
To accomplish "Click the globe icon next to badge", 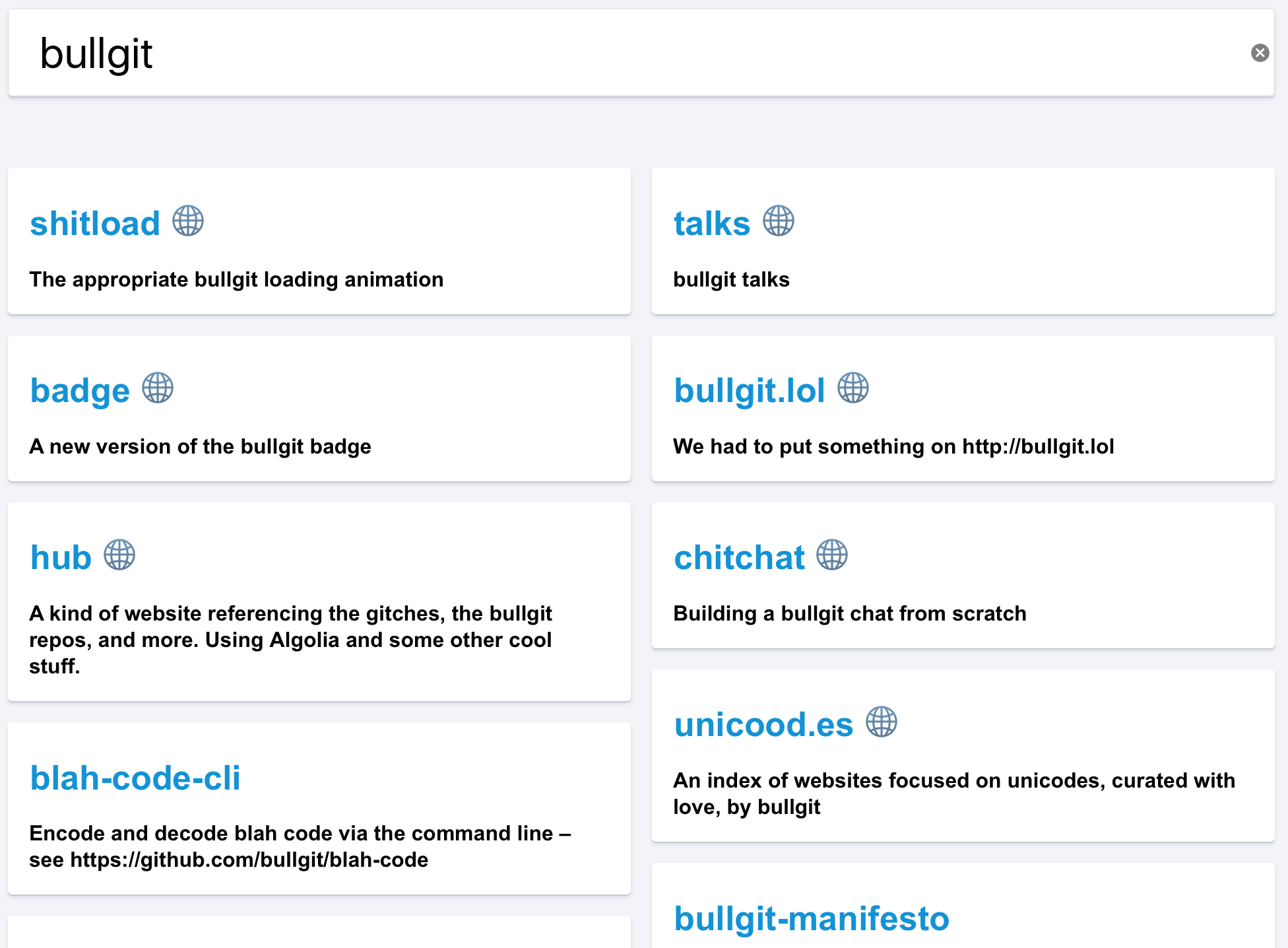I will click(158, 388).
